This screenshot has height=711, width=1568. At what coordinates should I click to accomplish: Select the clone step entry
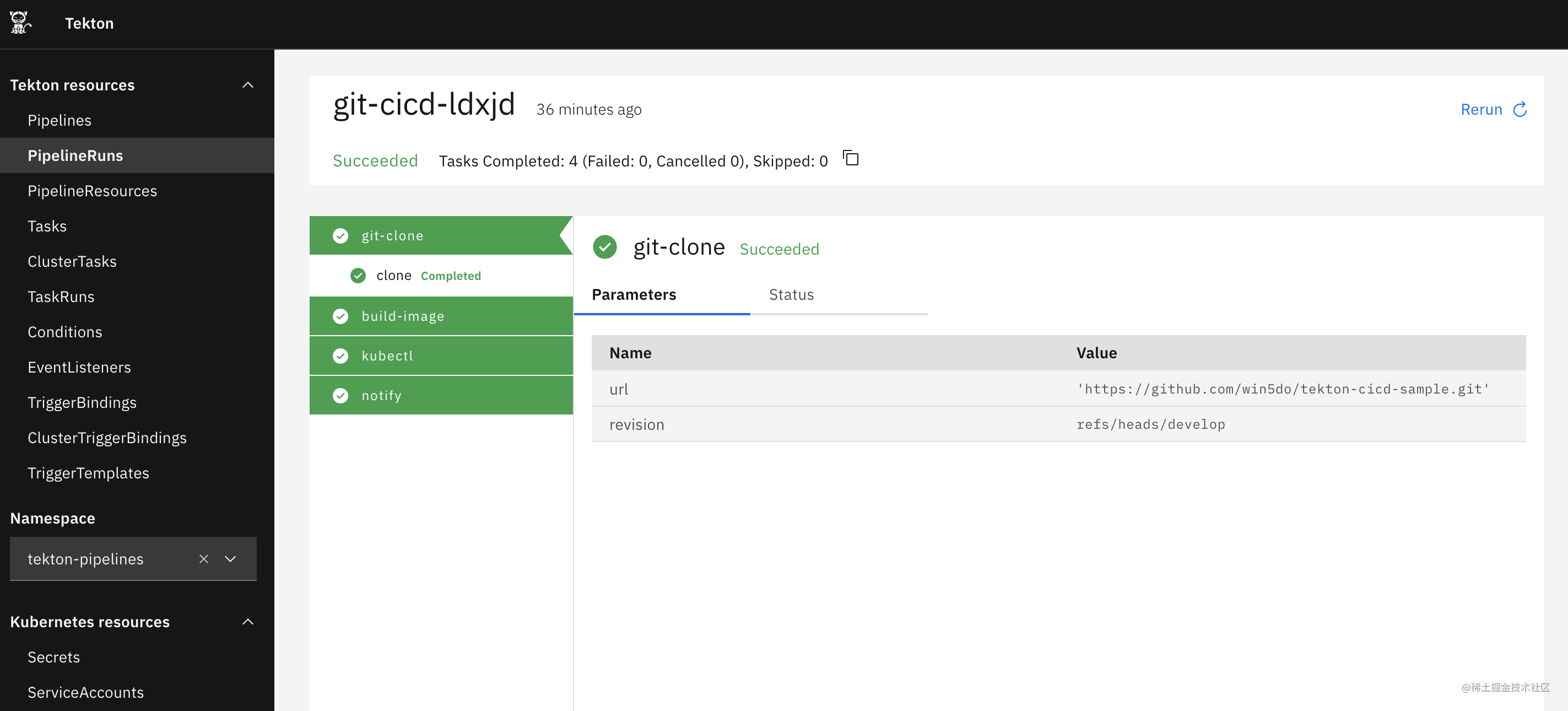[x=394, y=276]
